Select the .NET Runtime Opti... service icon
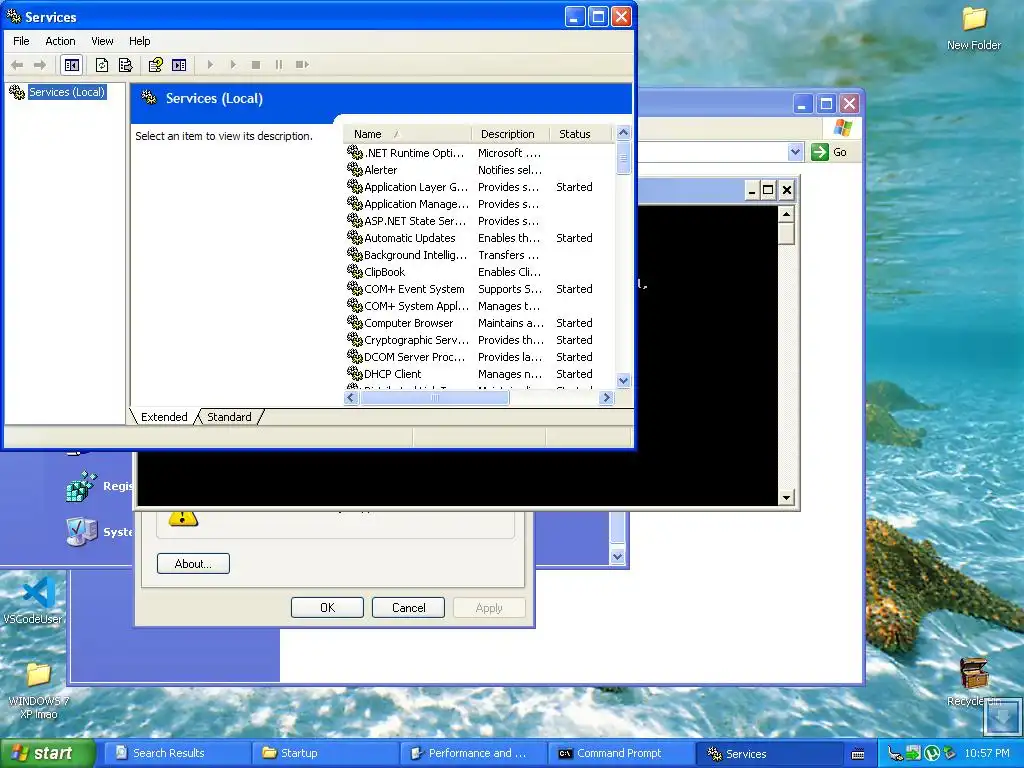The height and width of the screenshot is (768, 1024). point(355,152)
